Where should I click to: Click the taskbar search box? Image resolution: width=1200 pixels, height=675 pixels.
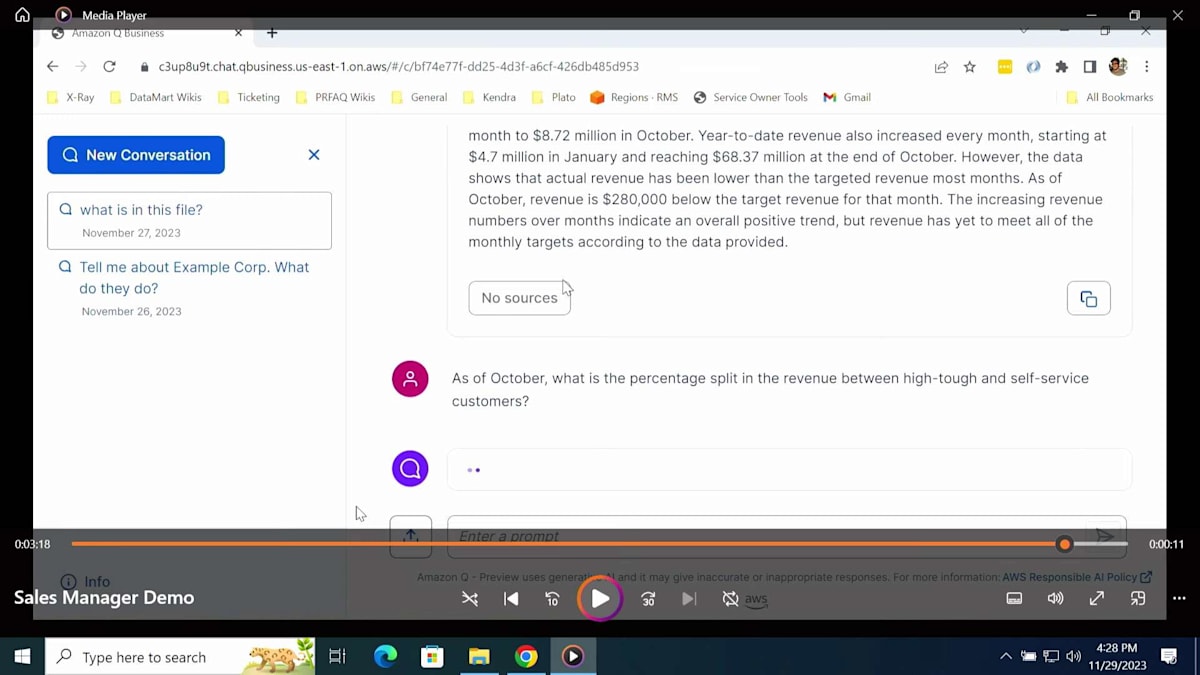[x=180, y=657]
